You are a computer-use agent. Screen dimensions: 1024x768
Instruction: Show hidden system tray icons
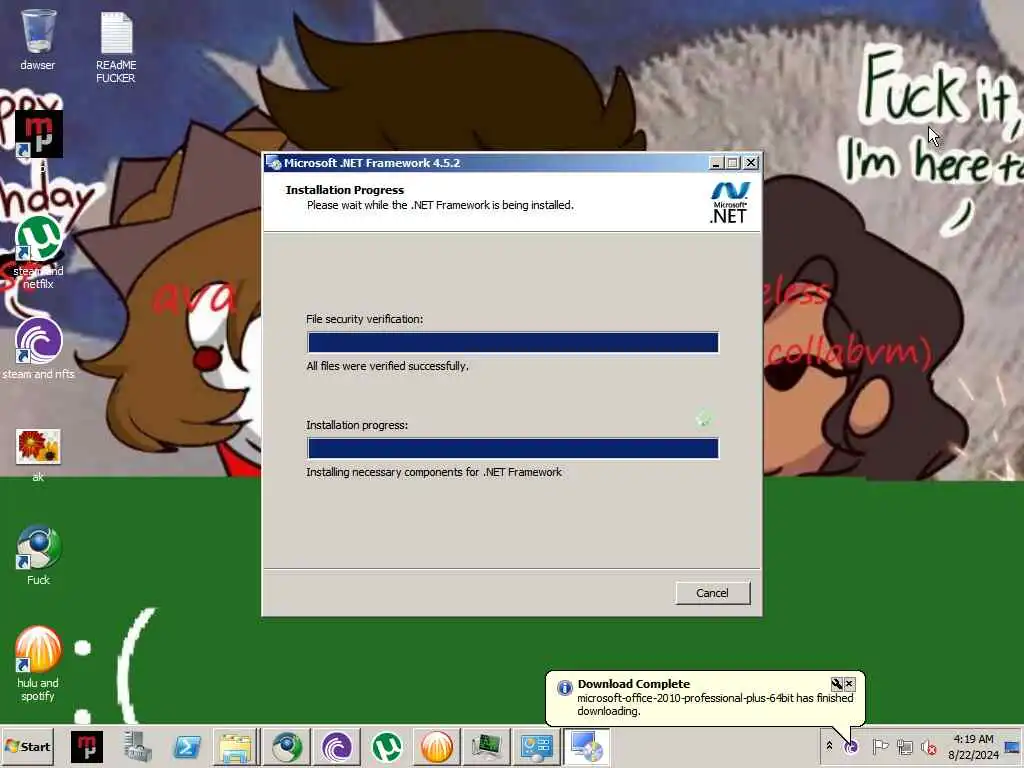pos(829,746)
